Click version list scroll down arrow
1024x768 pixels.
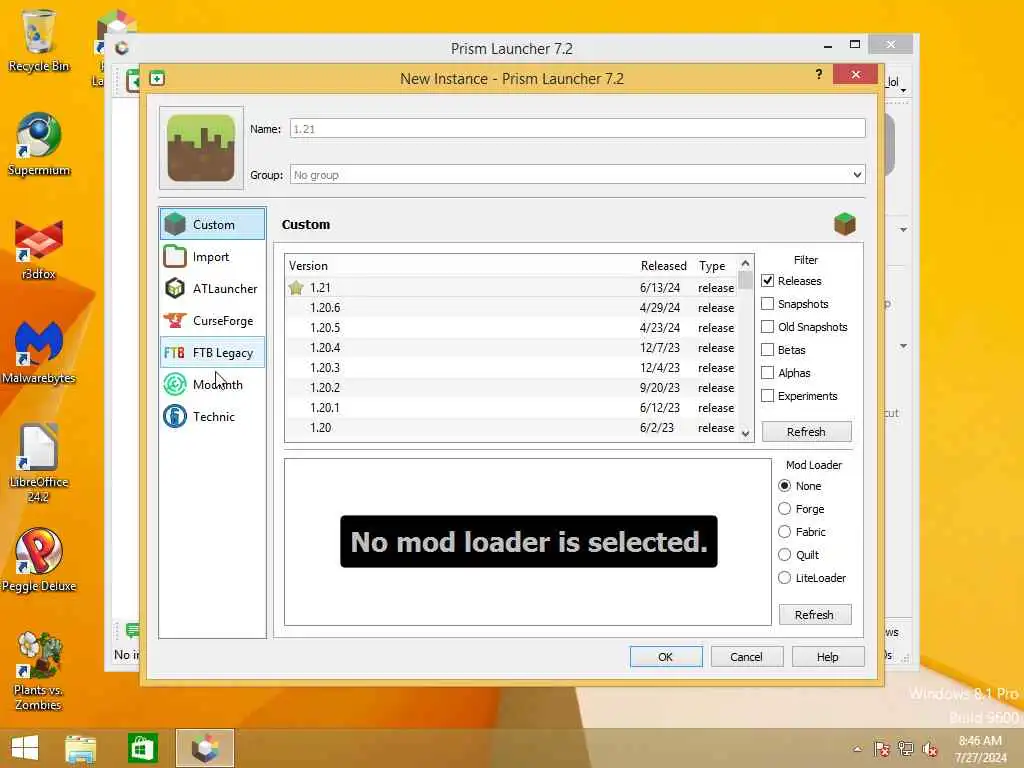745,433
